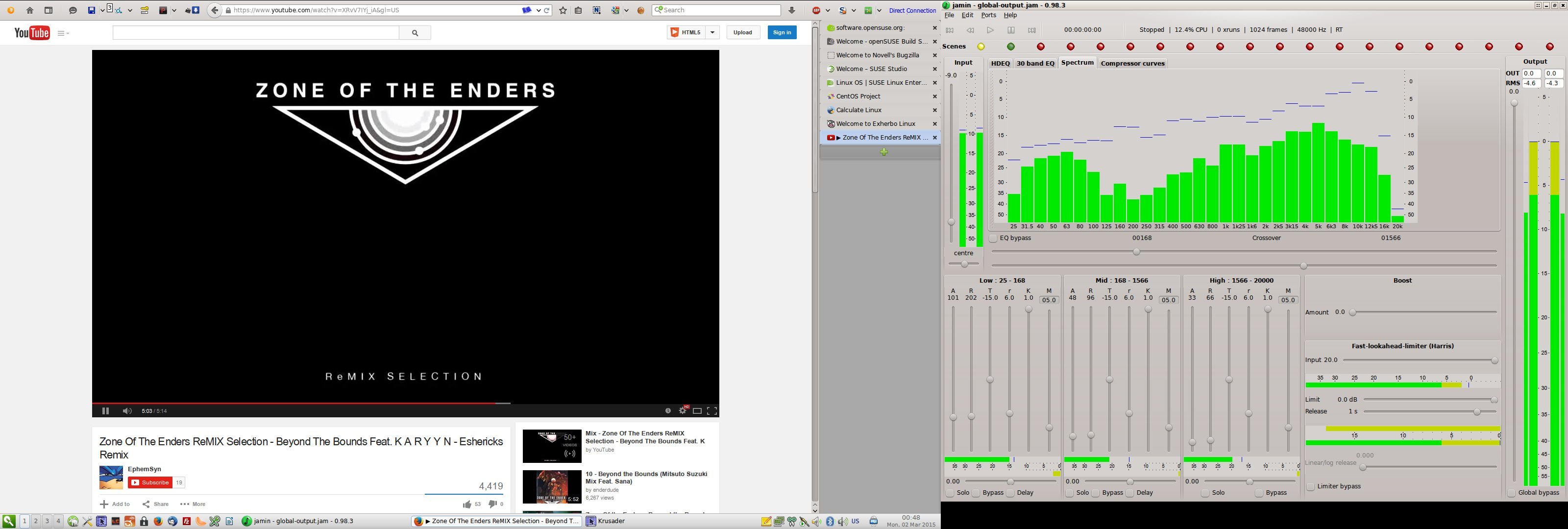Open Ports menu in jamin
This screenshot has height=529, width=1568.
pos(988,15)
